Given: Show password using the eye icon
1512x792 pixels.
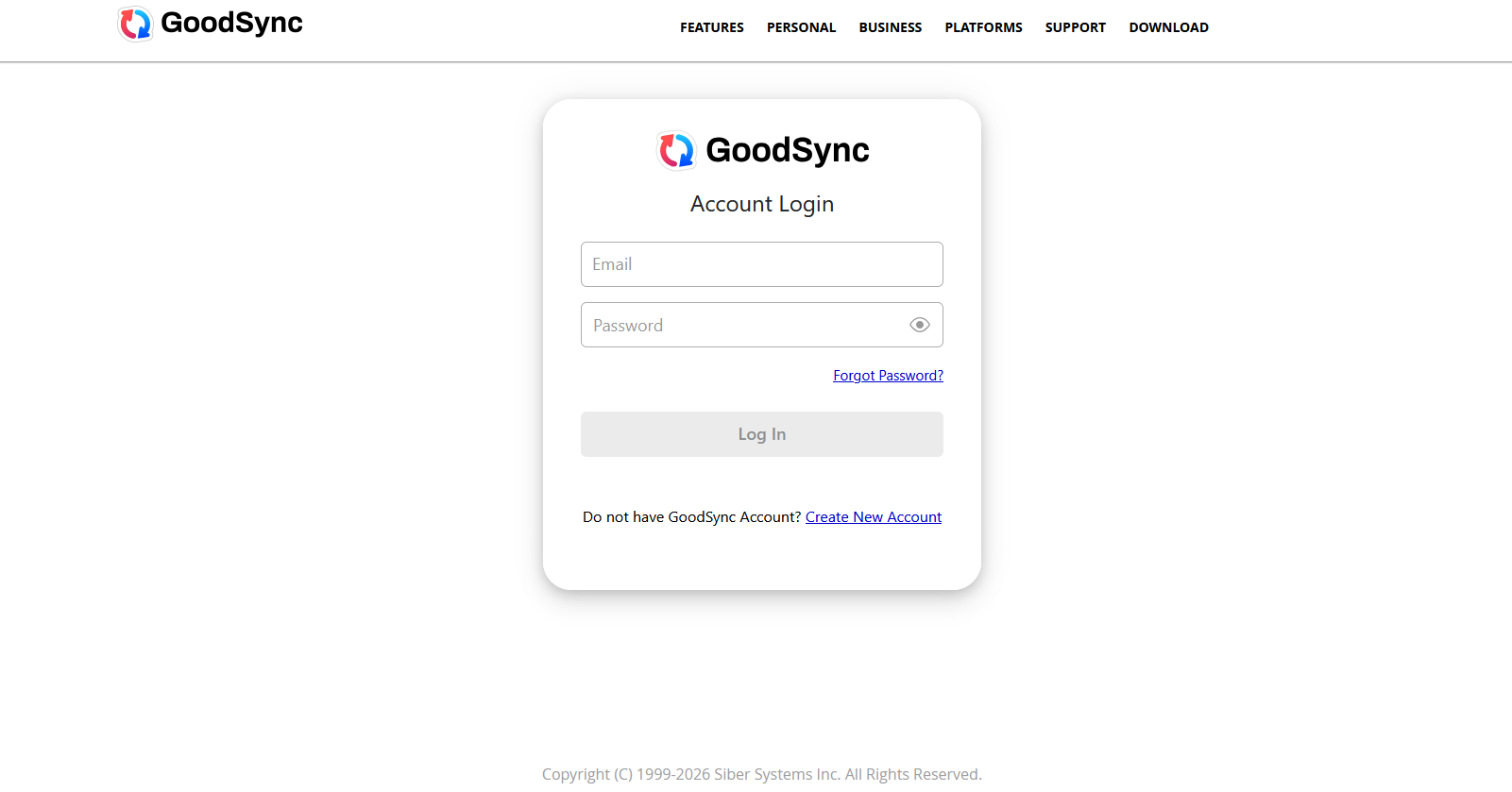Looking at the screenshot, I should [919, 325].
